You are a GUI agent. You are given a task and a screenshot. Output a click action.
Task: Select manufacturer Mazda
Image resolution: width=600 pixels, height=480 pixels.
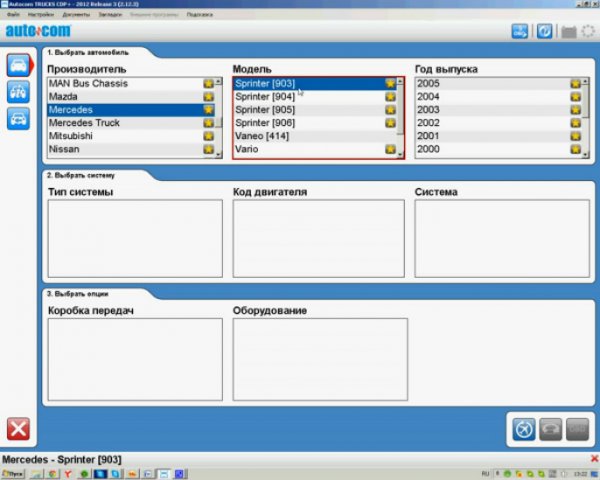point(131,96)
